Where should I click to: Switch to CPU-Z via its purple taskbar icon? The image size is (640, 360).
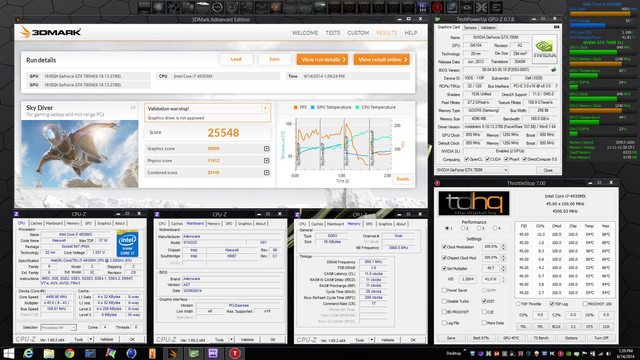[214, 353]
